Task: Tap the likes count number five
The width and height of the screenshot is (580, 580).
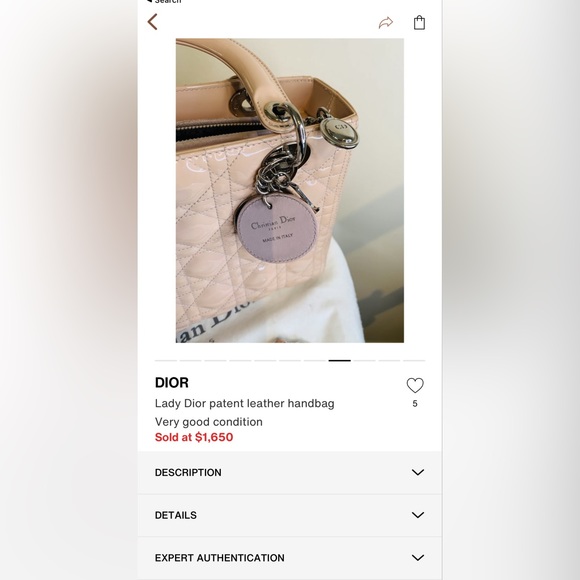Action: pyautogui.click(x=415, y=404)
